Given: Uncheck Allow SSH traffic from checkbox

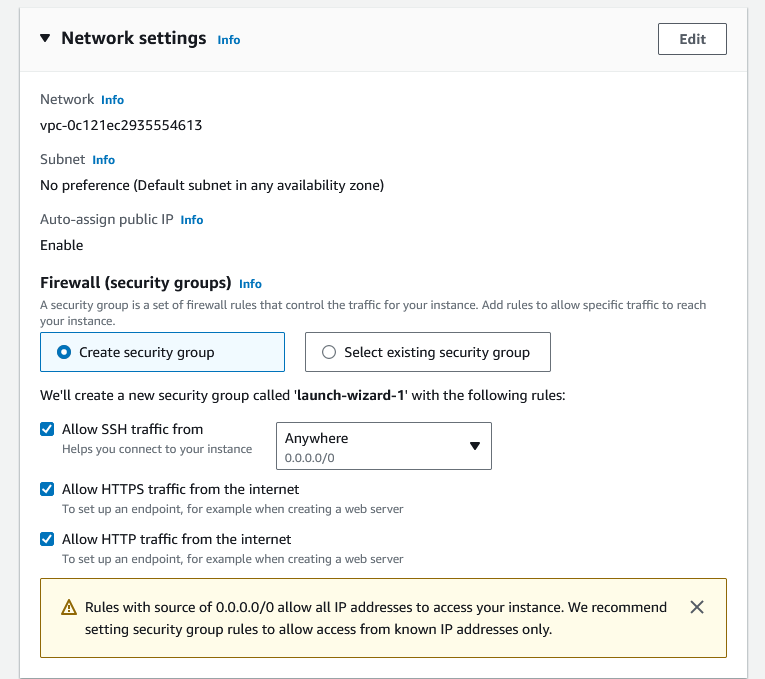Looking at the screenshot, I should 47,429.
